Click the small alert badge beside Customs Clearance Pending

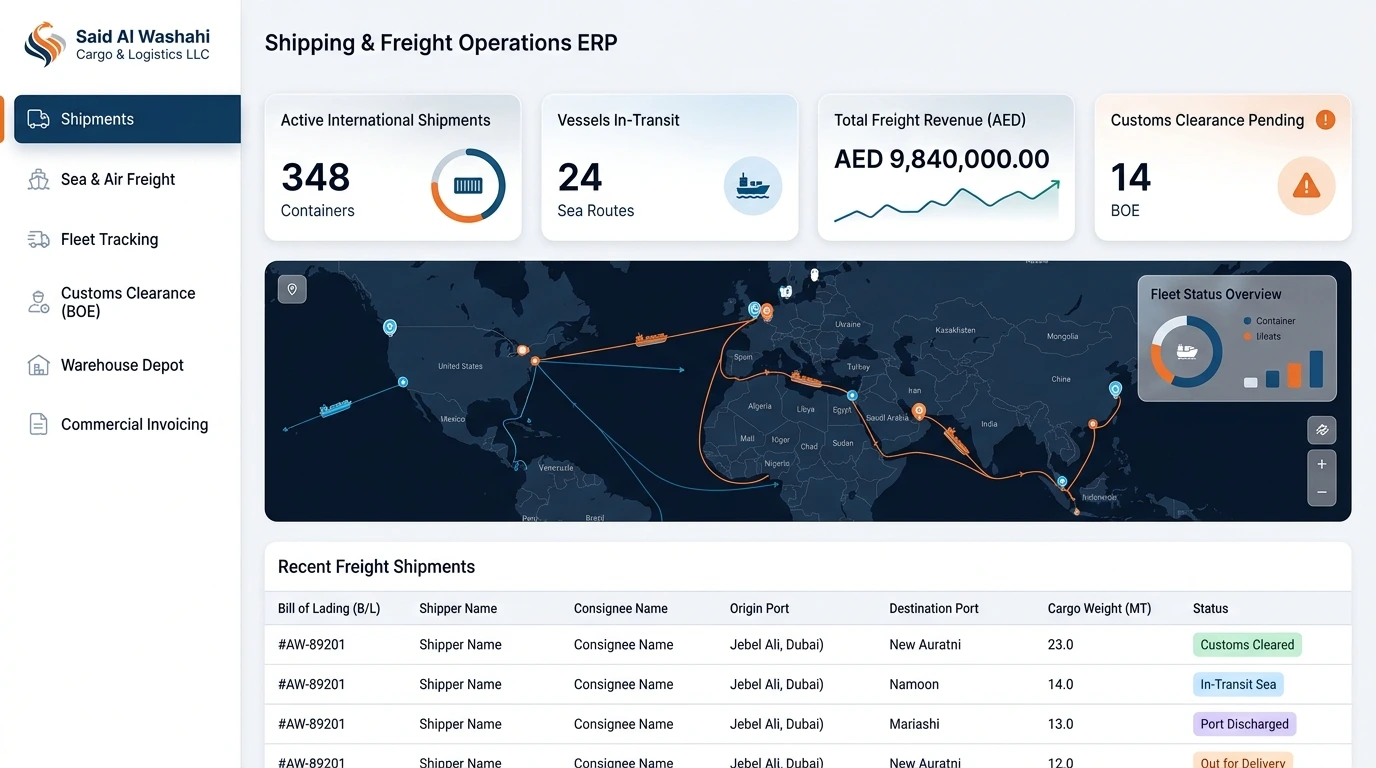point(1325,120)
